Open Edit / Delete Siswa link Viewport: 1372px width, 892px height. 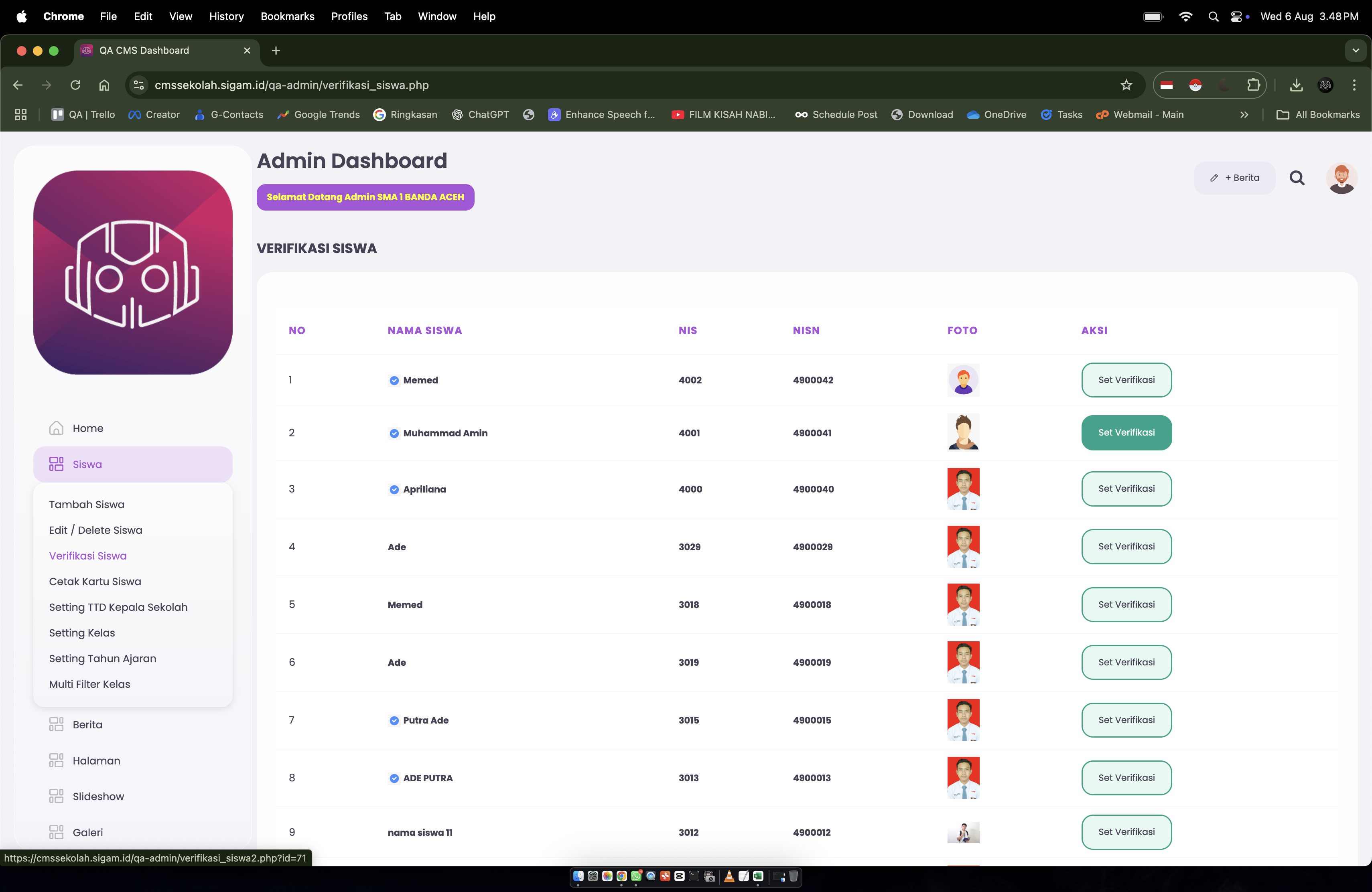(96, 530)
